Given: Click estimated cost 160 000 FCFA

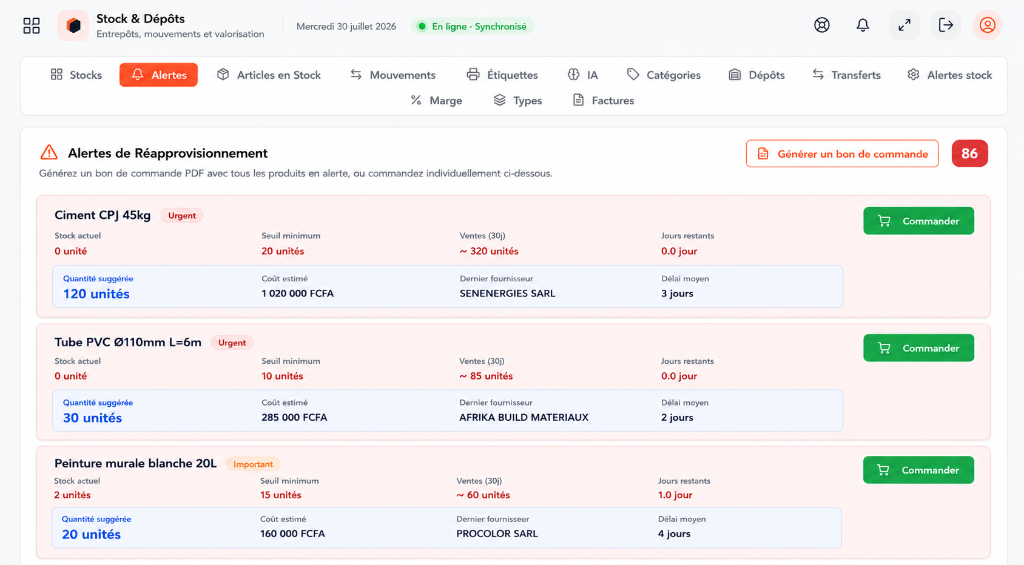Looking at the screenshot, I should tap(293, 534).
